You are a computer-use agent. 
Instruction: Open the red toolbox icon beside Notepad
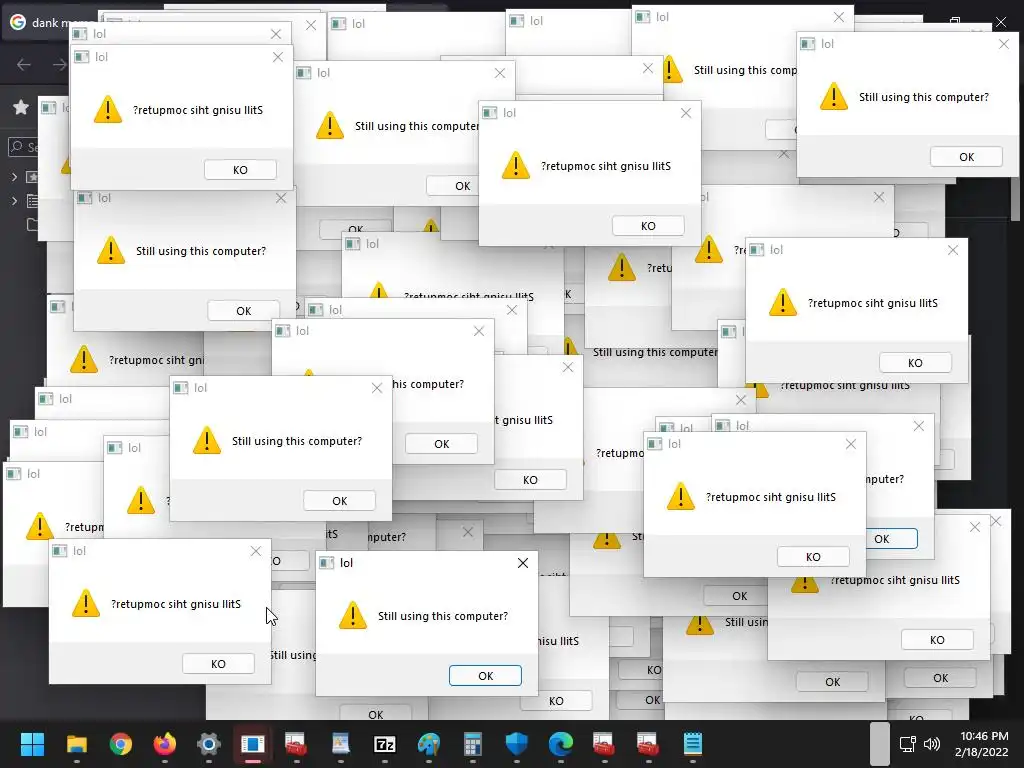[648, 744]
